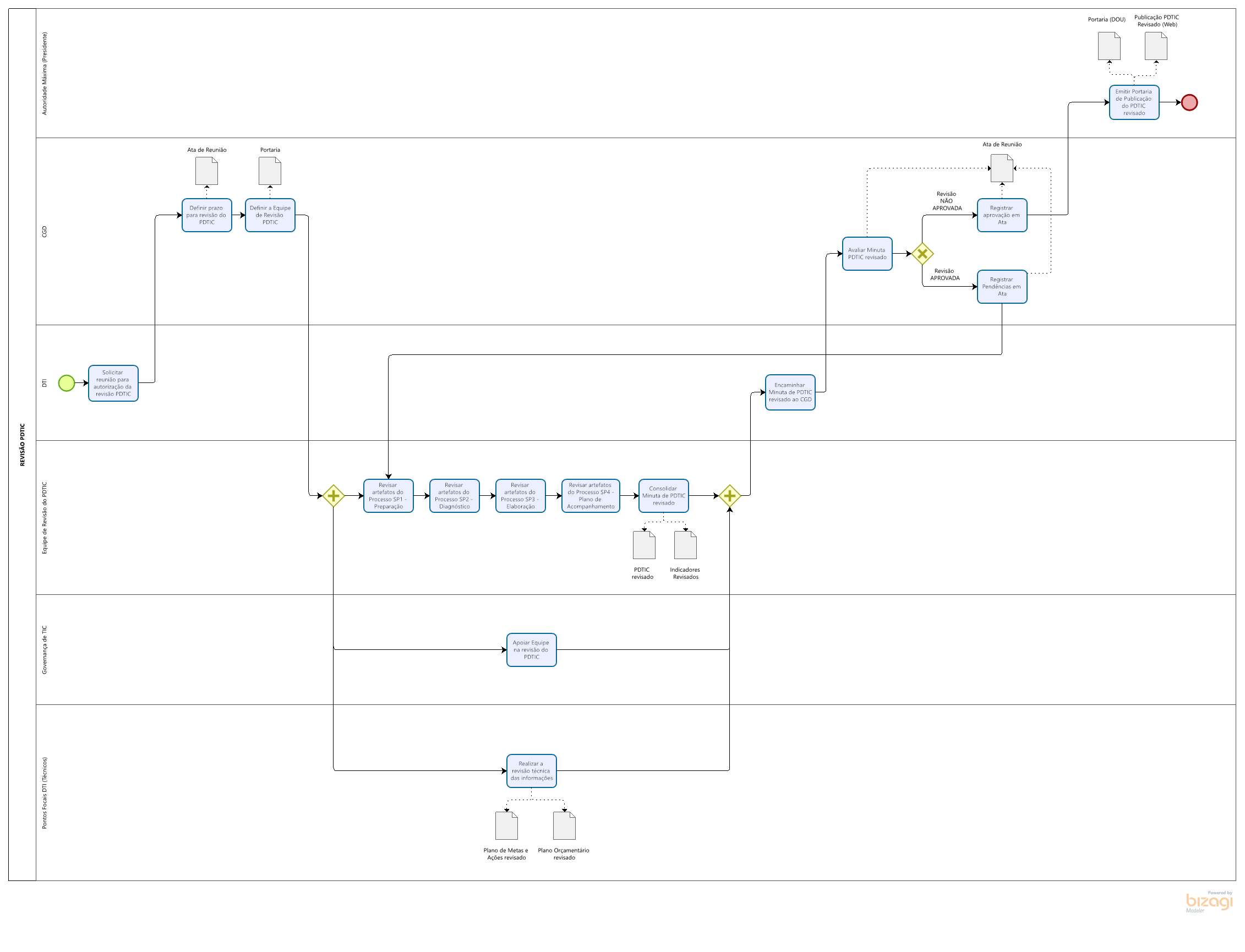
Task: Click the REVISÃO PDTIC pool label
Action: pos(23,445)
